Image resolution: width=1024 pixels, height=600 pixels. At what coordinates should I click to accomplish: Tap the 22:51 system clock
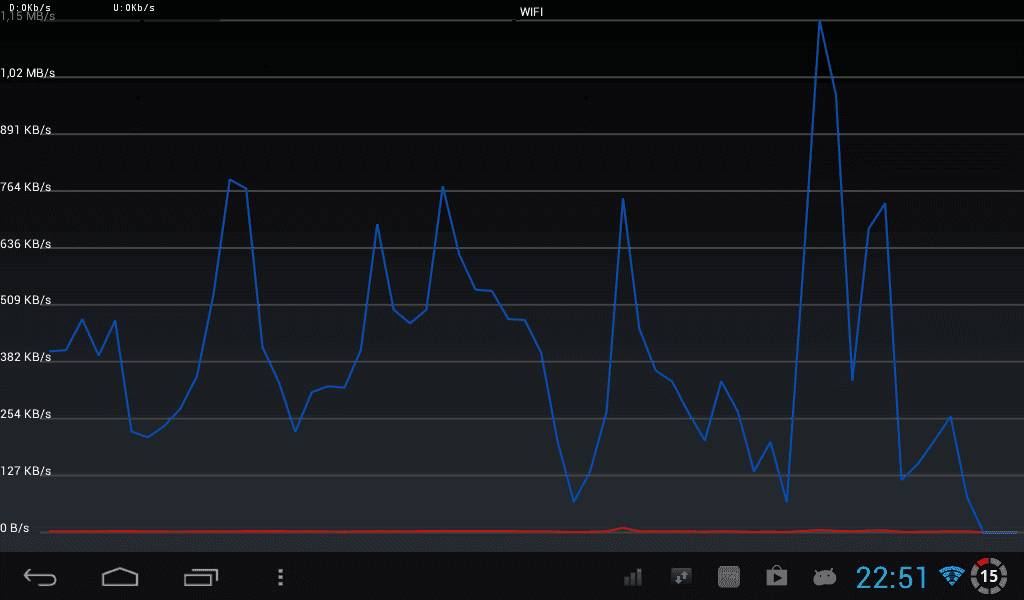click(891, 577)
